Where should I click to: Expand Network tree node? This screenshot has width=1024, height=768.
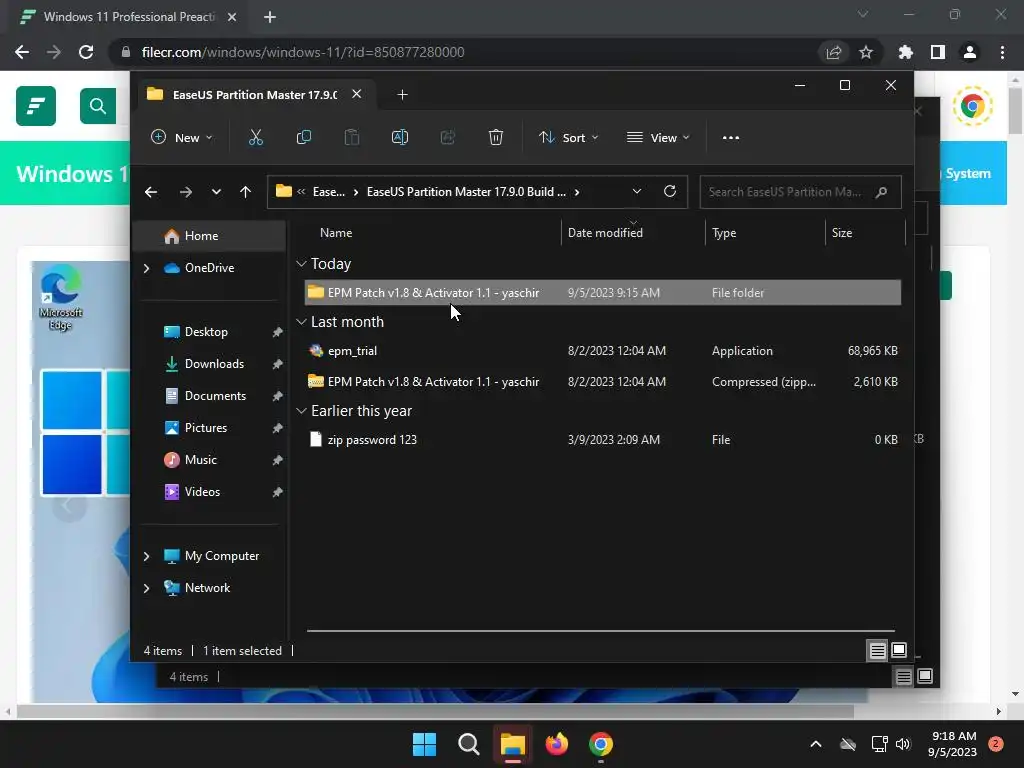tap(146, 588)
